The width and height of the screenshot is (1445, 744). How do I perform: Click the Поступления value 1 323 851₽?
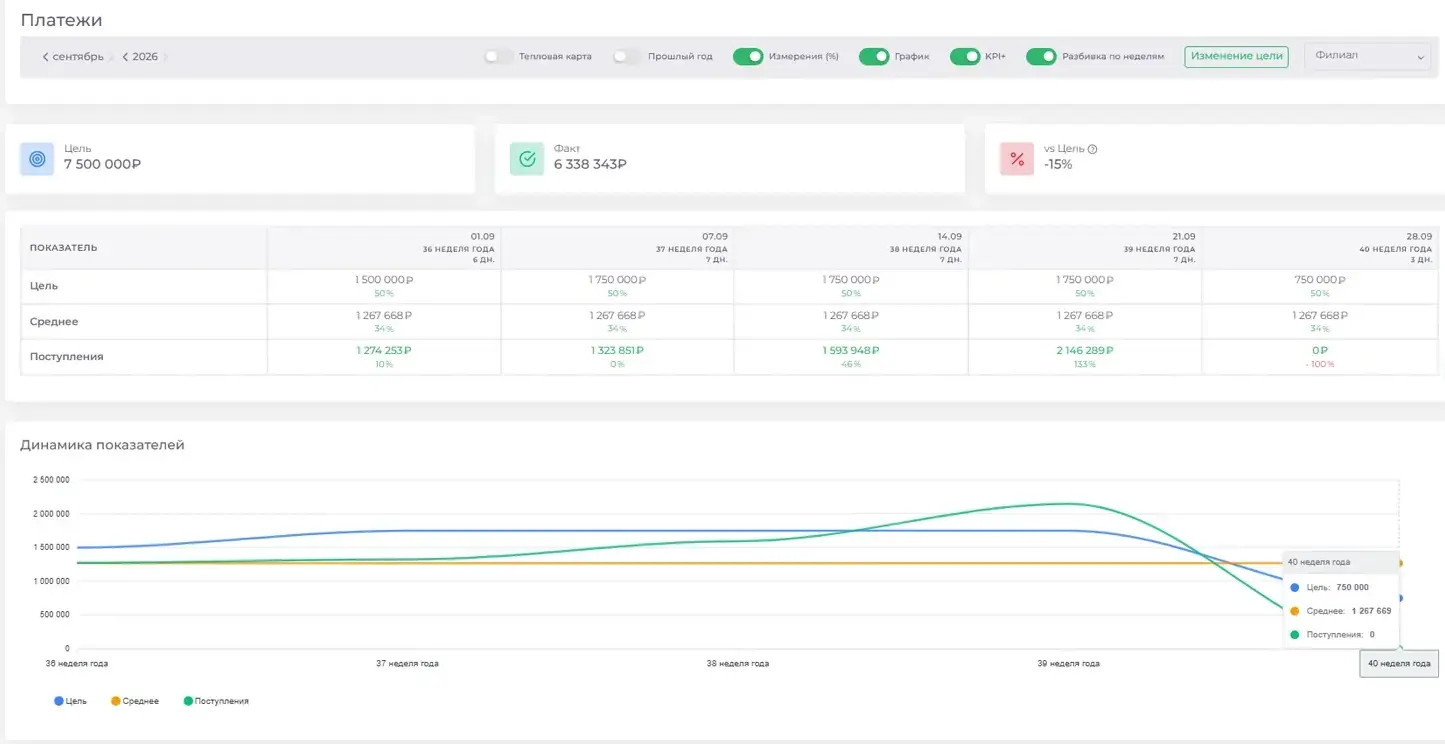617,351
